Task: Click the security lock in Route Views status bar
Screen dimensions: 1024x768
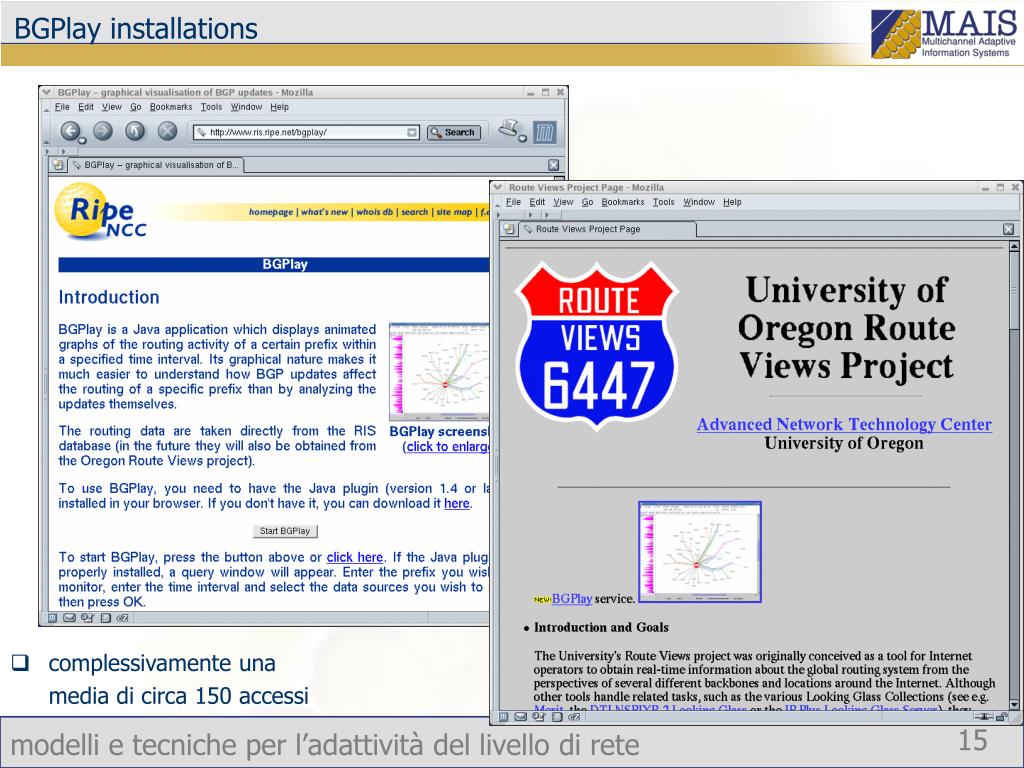Action: point(1002,717)
